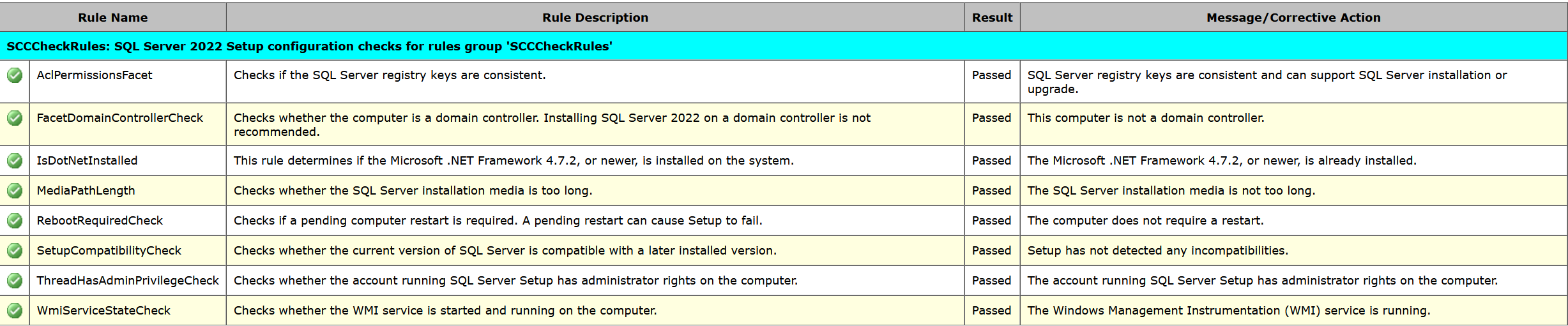Click message 'Windows Management Instrumentation (WMI) service is running'
This screenshot has height=326, width=1568.
pyautogui.click(x=1229, y=311)
